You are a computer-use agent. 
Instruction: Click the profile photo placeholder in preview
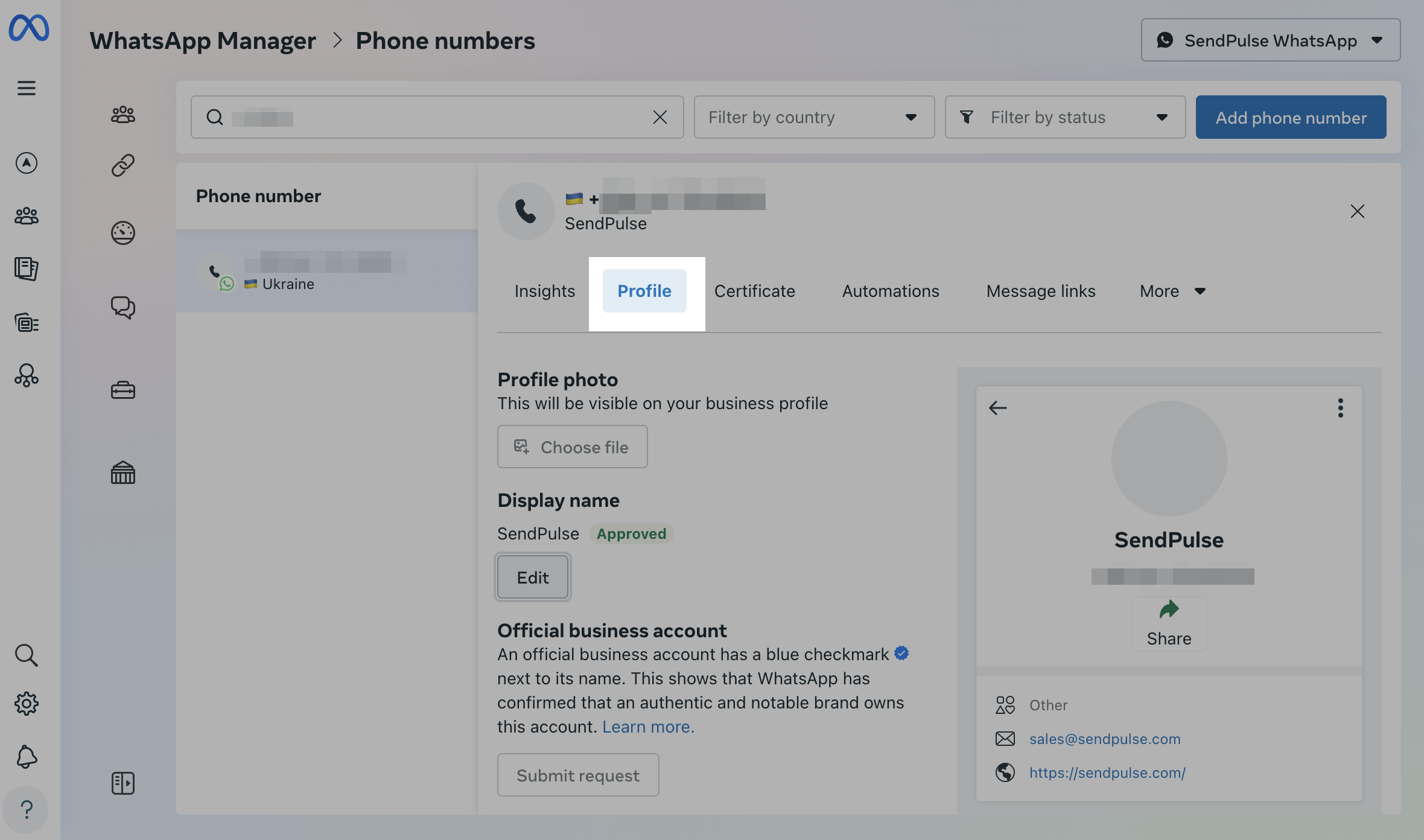click(x=1169, y=459)
